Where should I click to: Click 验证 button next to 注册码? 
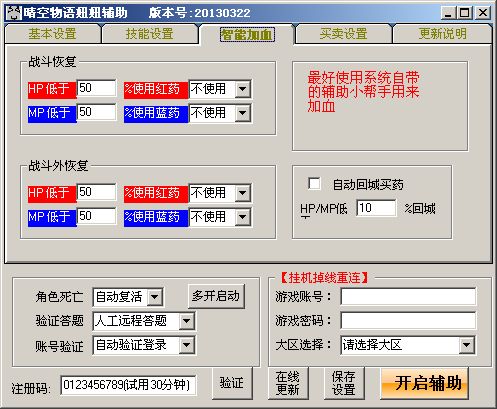pyautogui.click(x=232, y=383)
